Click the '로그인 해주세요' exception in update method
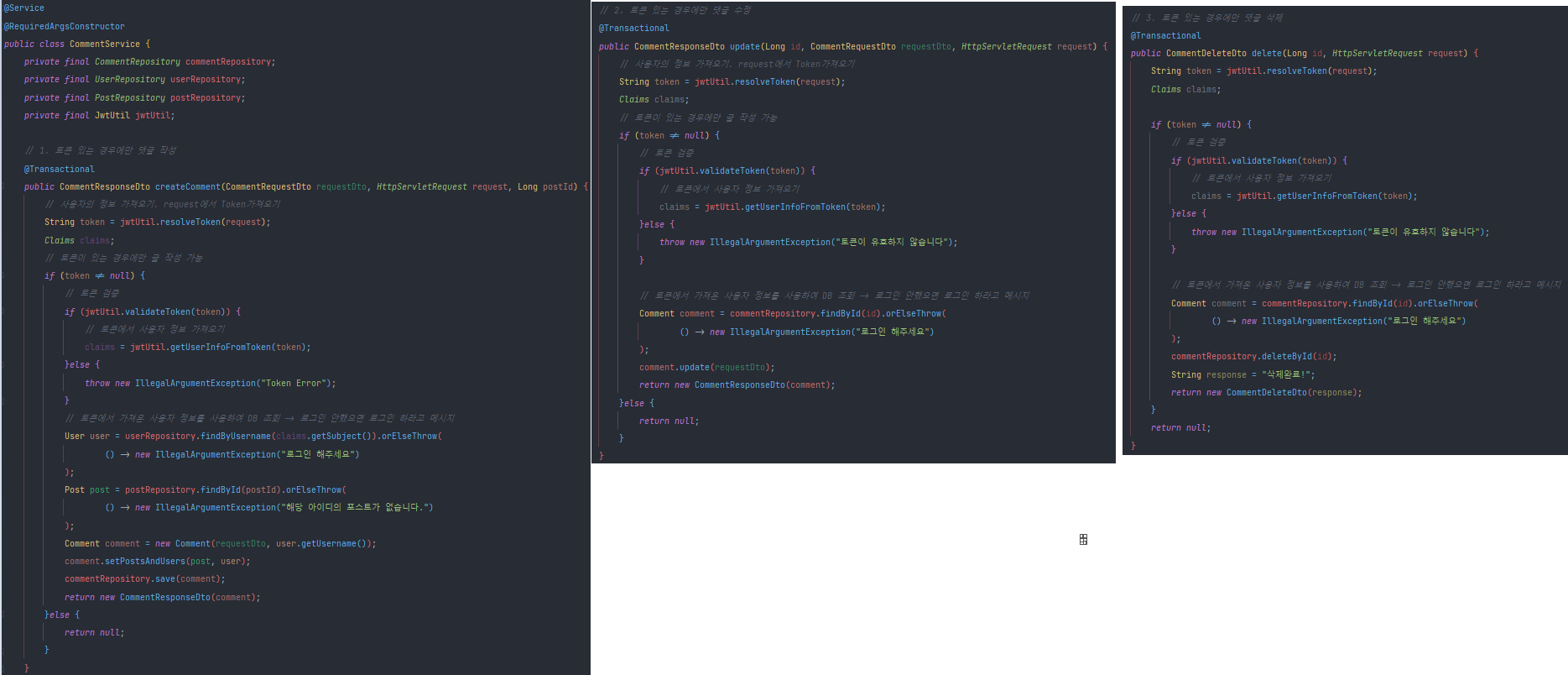1568x675 pixels. pyautogui.click(x=807, y=332)
